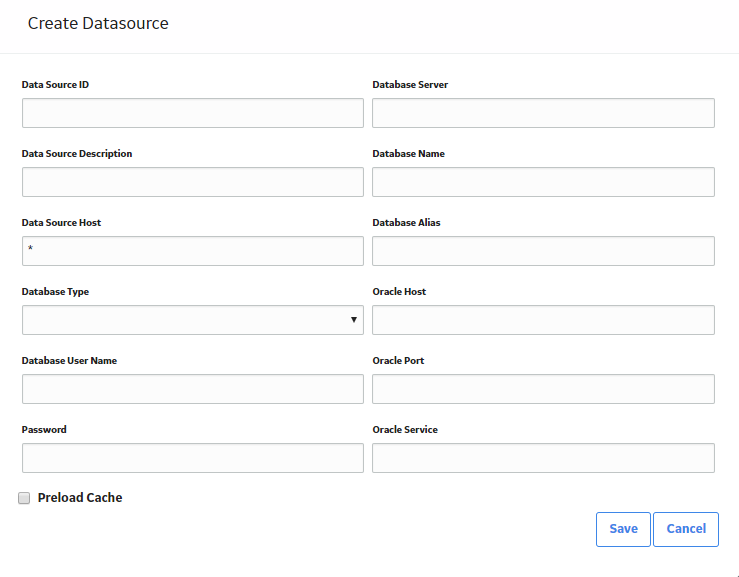The width and height of the screenshot is (739, 577).
Task: Click the Create Datasource heading
Action: (98, 23)
